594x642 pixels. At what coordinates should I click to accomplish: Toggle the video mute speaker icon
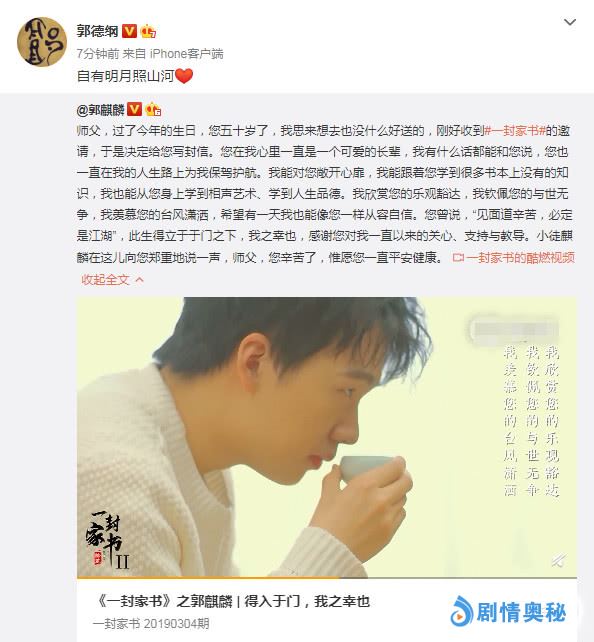[559, 560]
